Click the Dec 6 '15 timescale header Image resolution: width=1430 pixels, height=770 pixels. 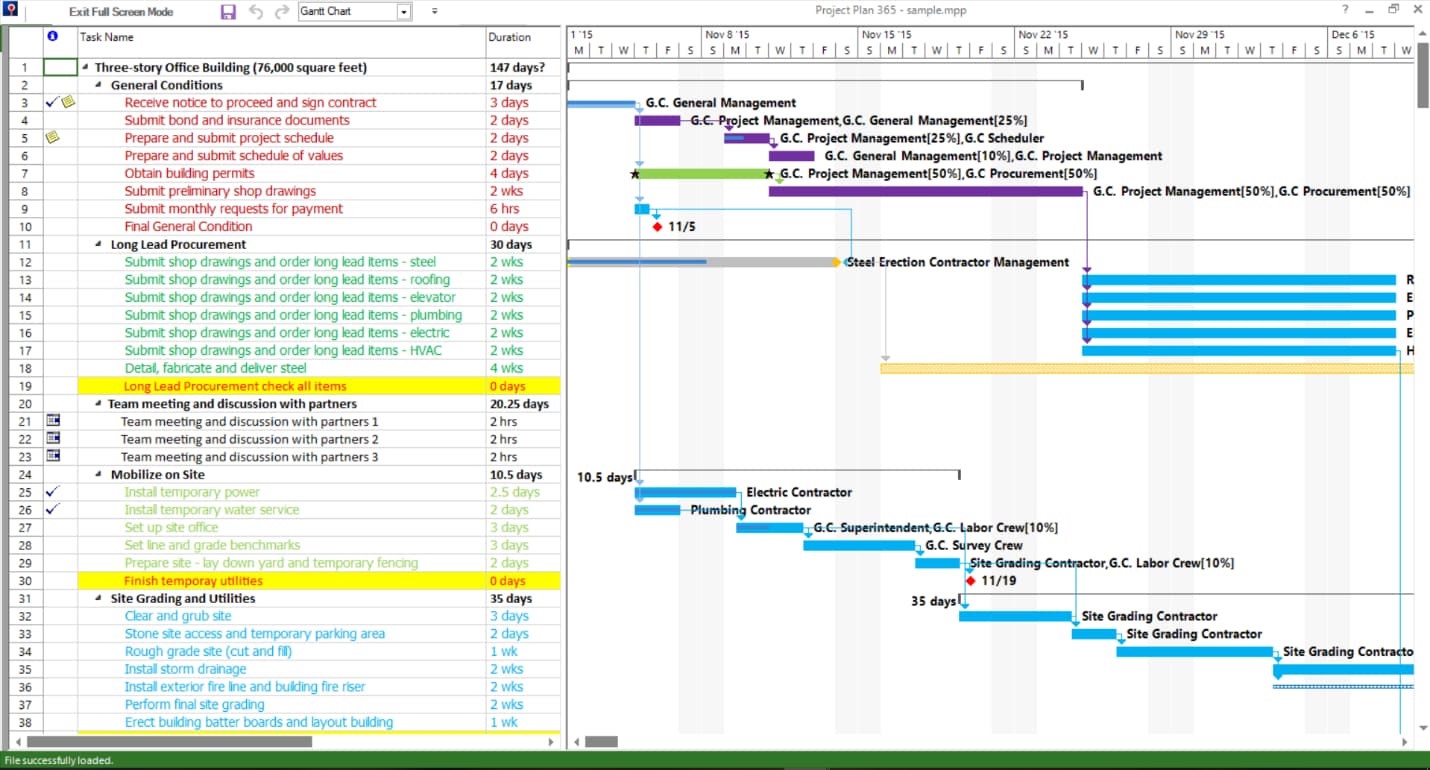1371,34
